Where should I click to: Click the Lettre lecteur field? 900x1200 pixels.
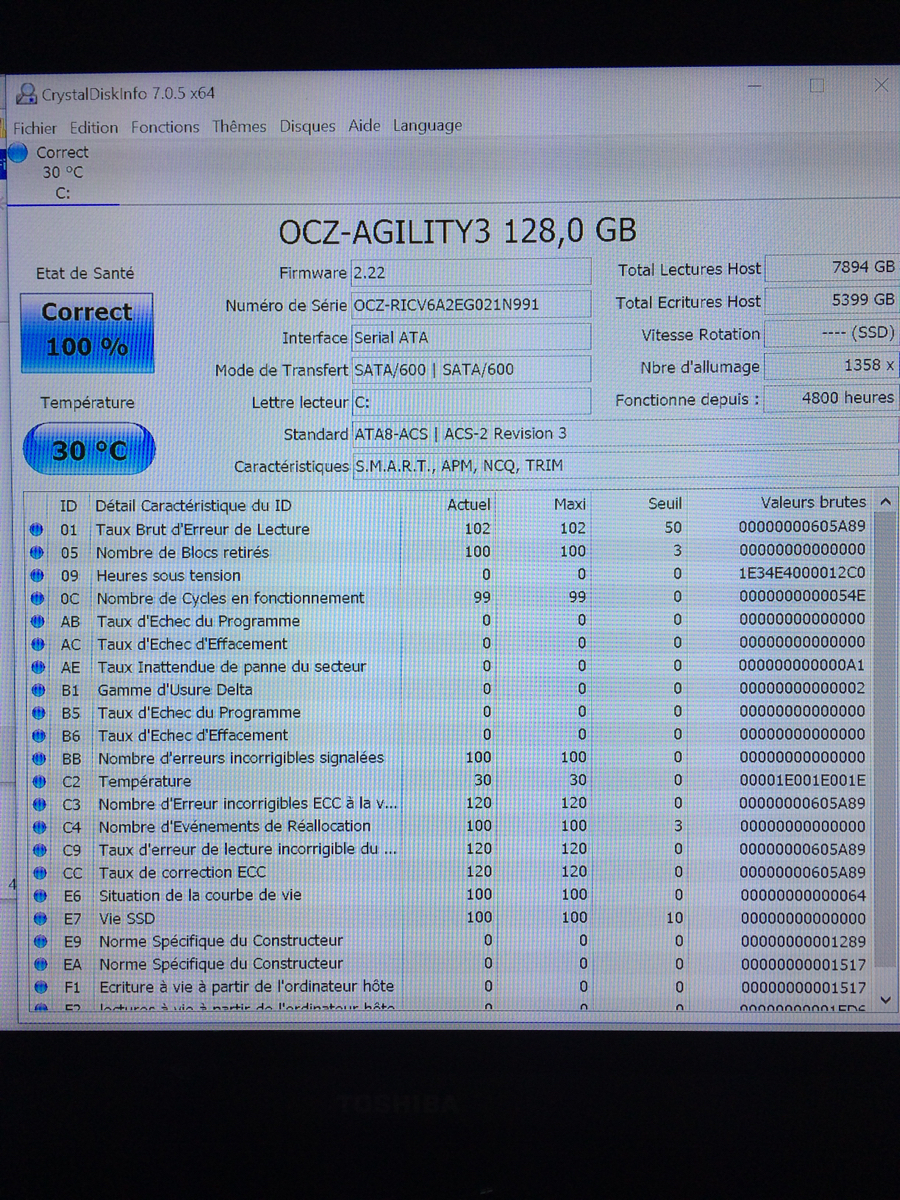click(x=470, y=402)
